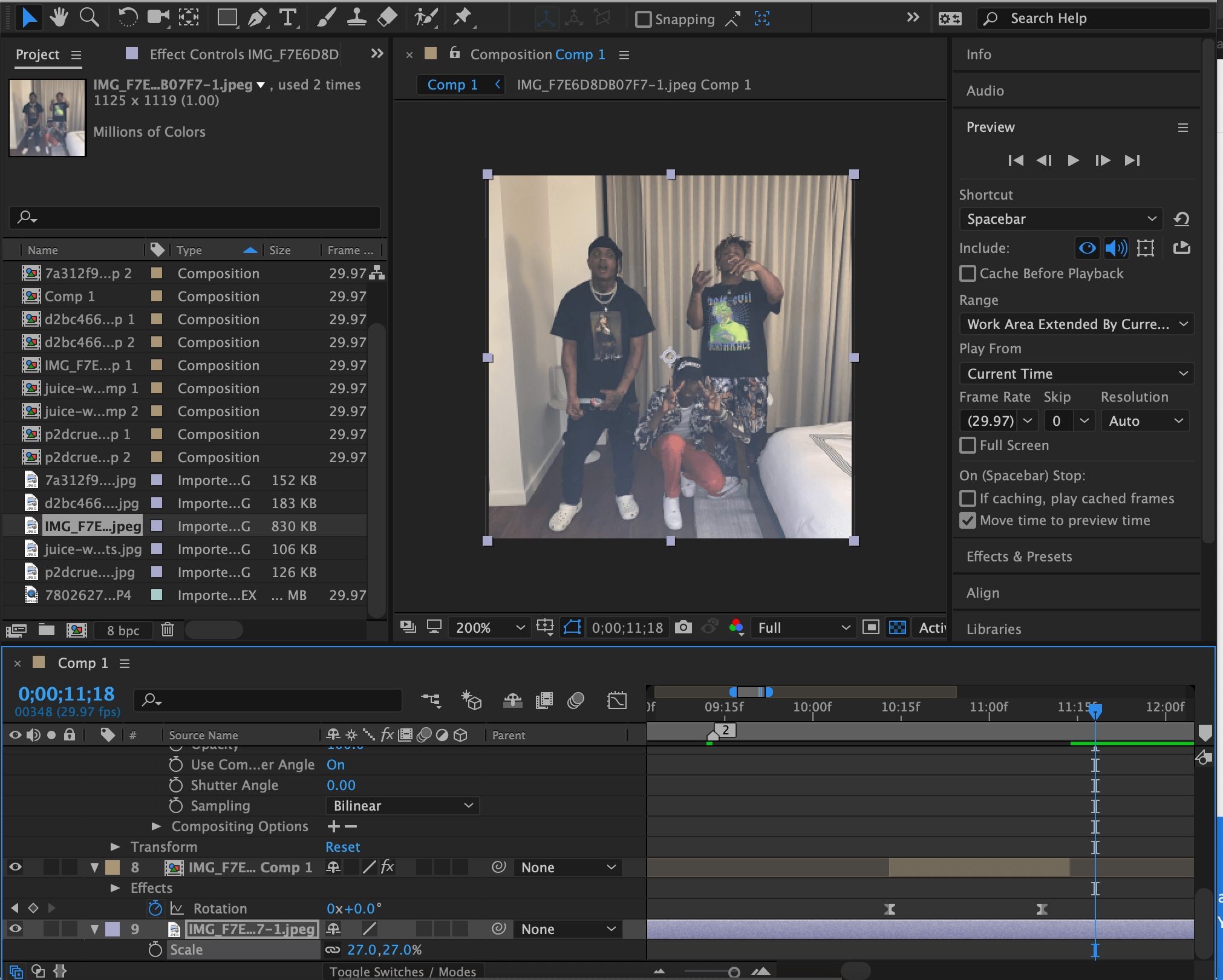Hide layer 9 IMG_F7E...7-1.jpeg with eye toggle
1223x980 pixels.
[15, 929]
